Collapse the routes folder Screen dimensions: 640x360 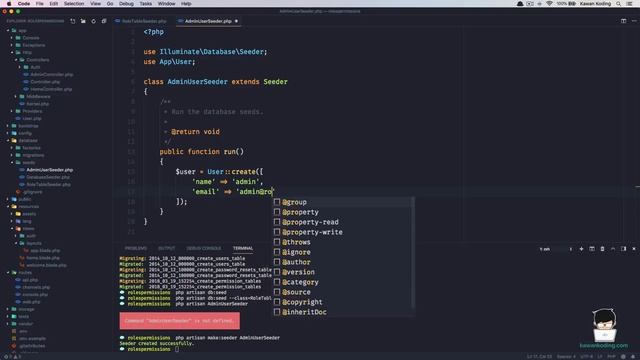pyautogui.click(x=8, y=273)
